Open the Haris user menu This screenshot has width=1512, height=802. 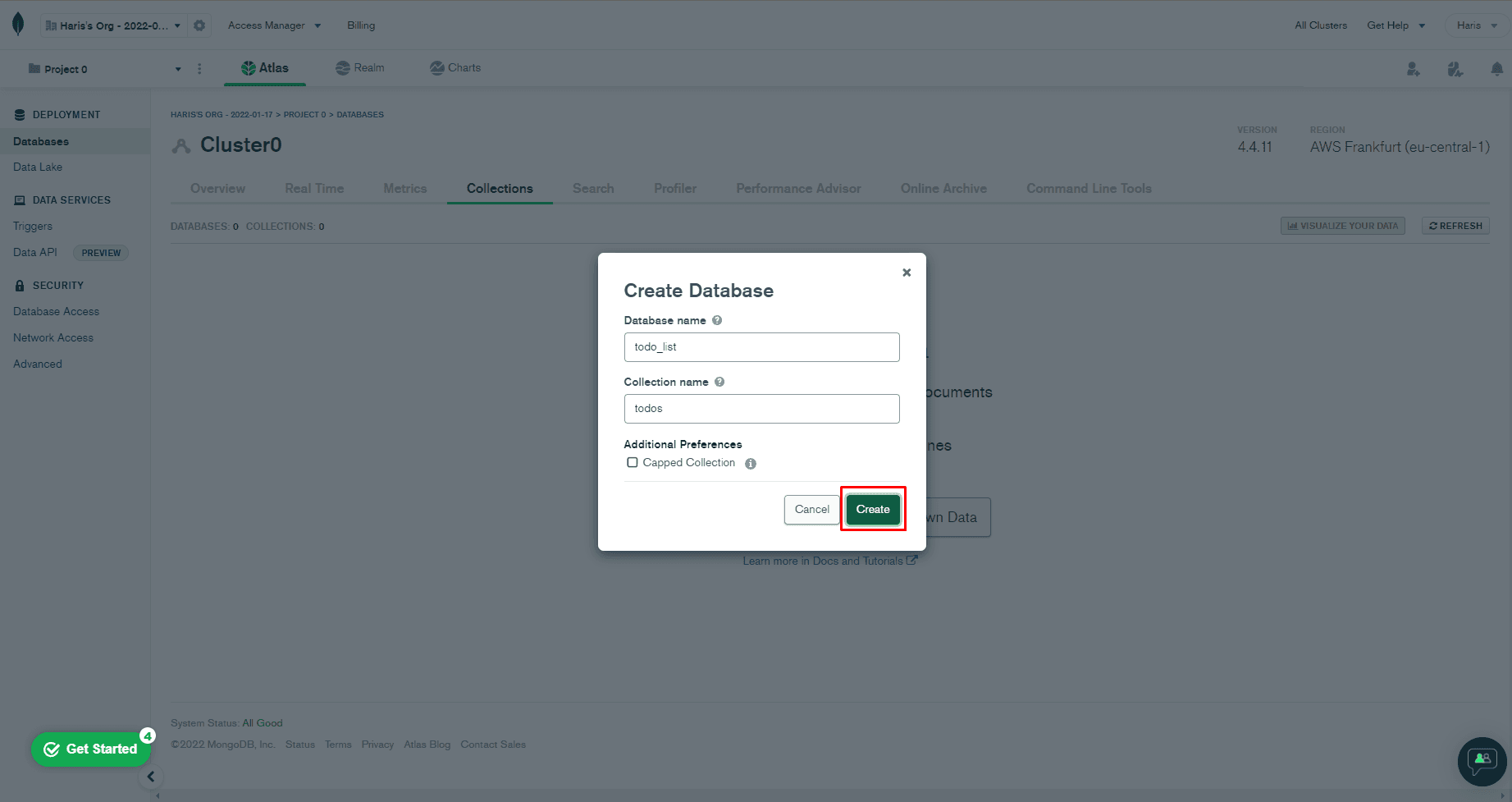point(1477,25)
